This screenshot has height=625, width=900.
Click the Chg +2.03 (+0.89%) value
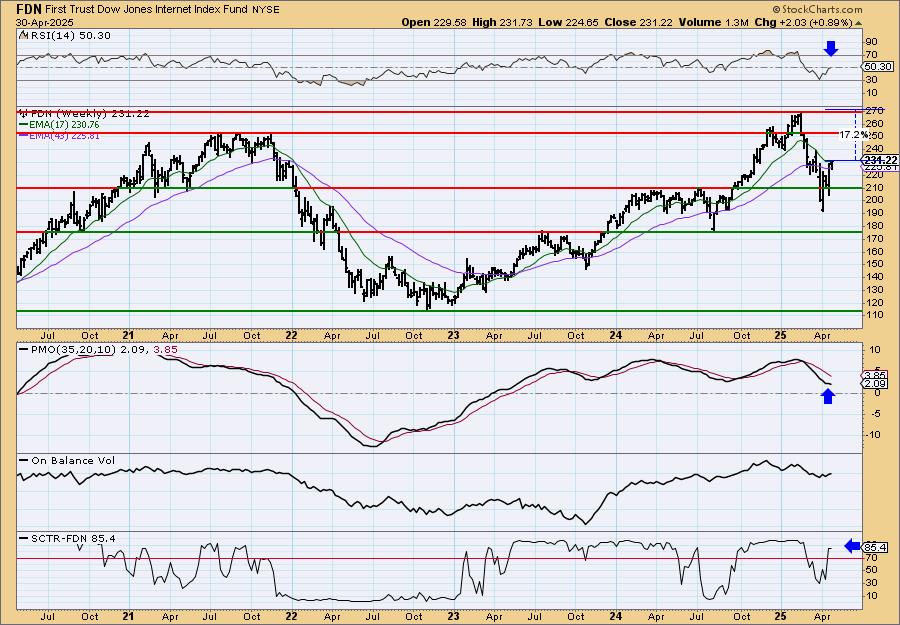pyautogui.click(x=804, y=22)
